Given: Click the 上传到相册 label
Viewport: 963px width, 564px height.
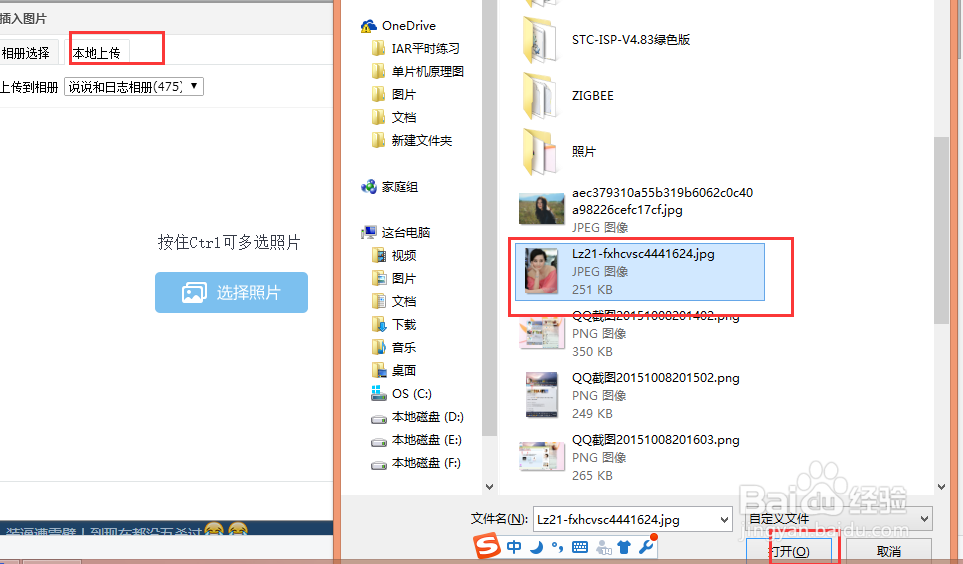Looking at the screenshot, I should 29,87.
